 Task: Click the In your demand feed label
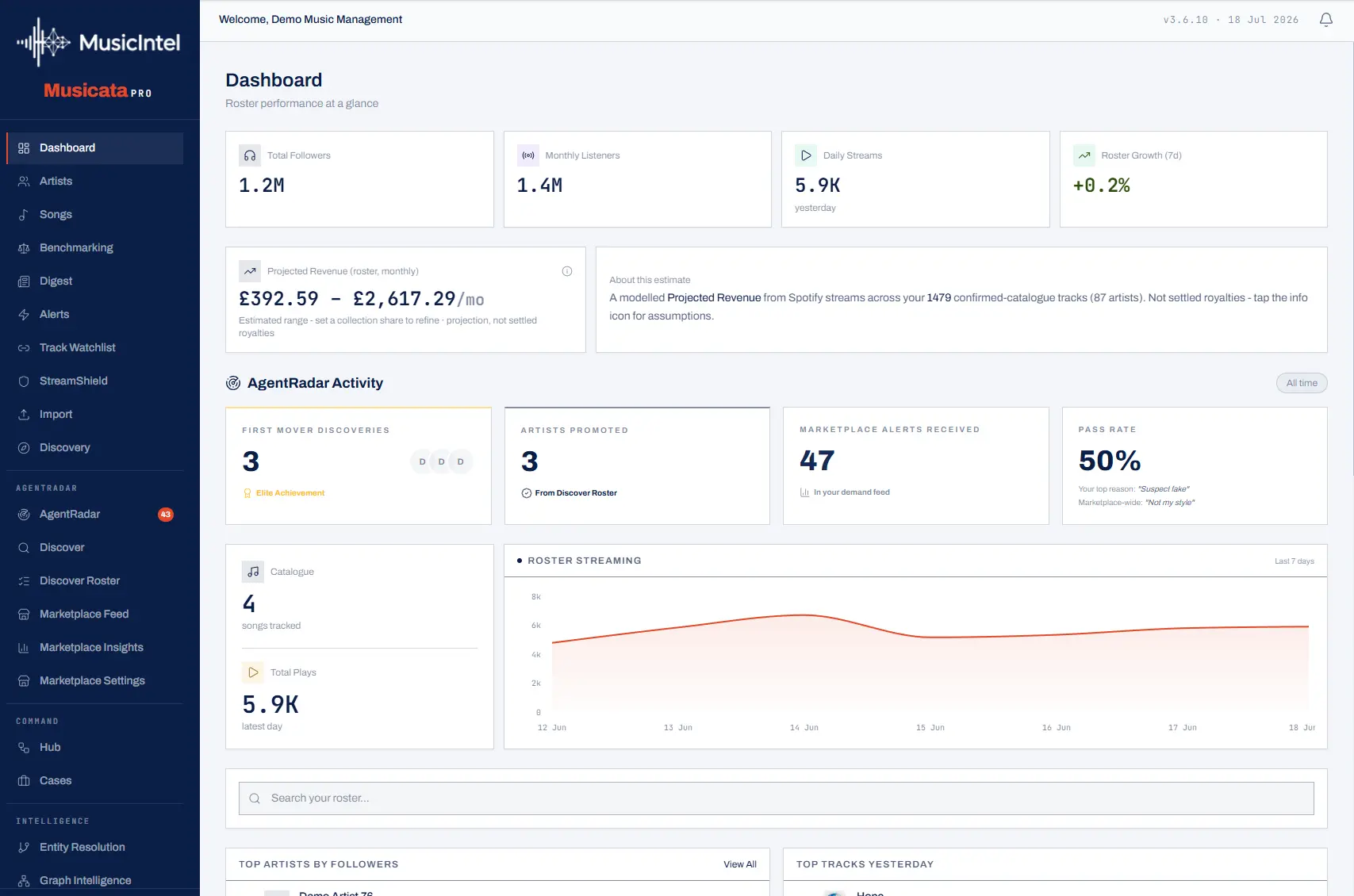pyautogui.click(x=852, y=492)
